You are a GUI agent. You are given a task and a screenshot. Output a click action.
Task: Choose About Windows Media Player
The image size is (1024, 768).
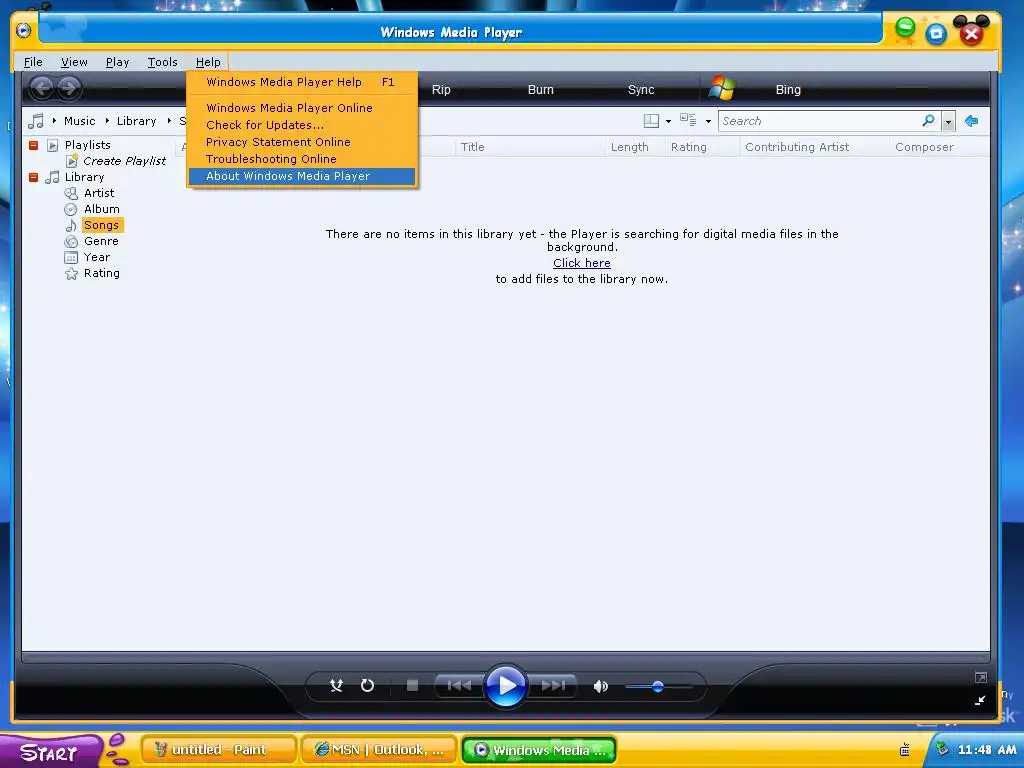(x=302, y=176)
